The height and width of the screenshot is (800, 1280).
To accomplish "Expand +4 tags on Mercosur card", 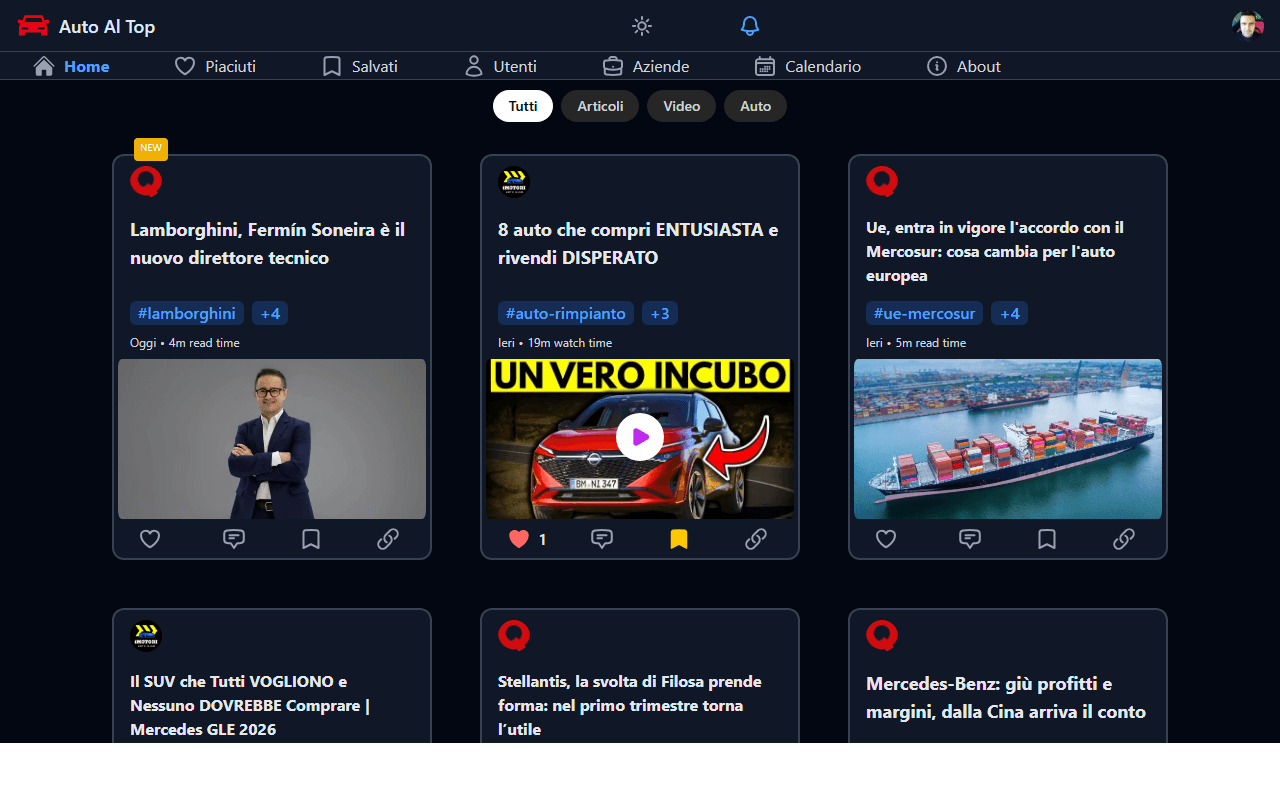I will pyautogui.click(x=1009, y=314).
